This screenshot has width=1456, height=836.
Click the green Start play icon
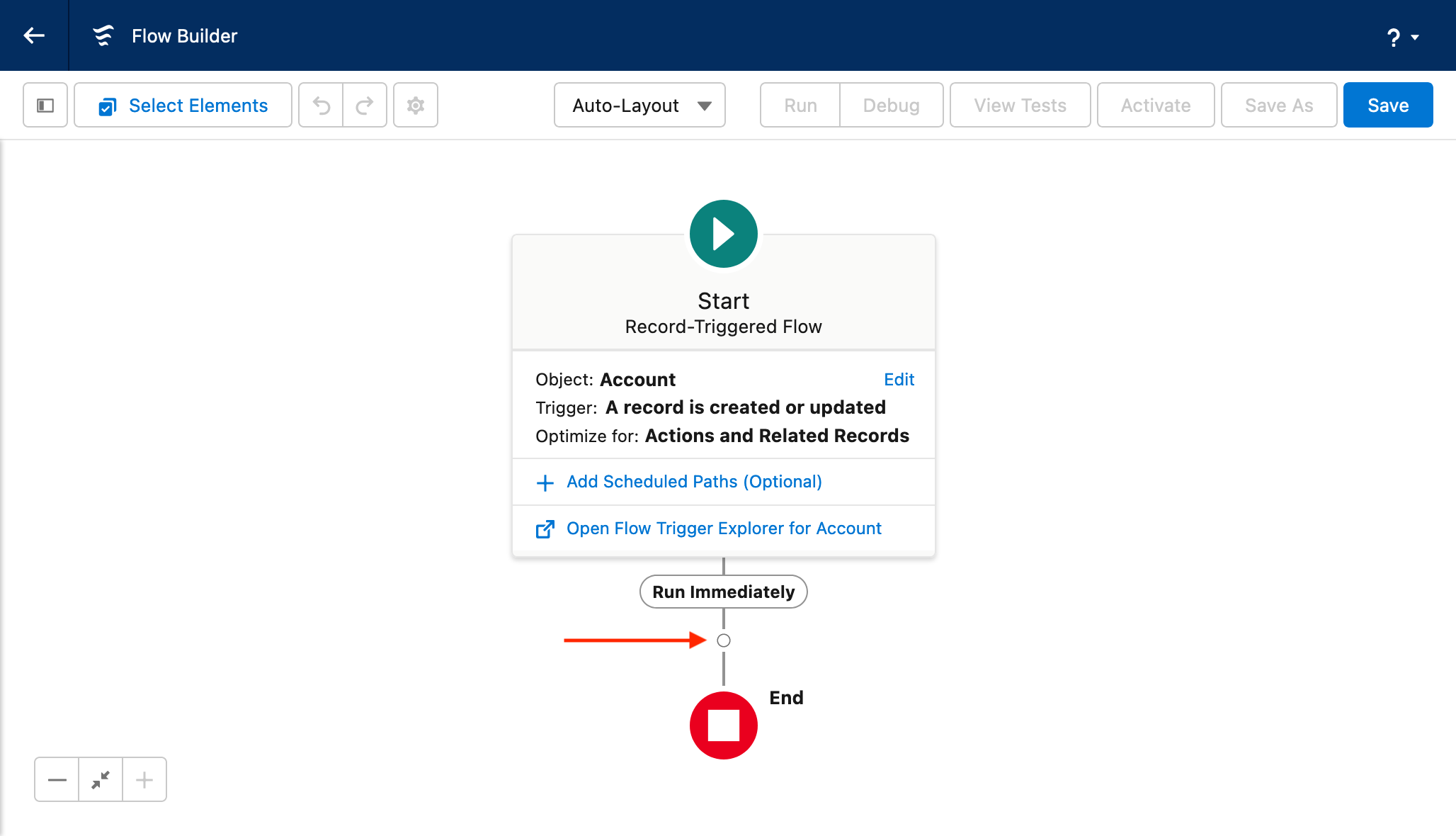(723, 234)
